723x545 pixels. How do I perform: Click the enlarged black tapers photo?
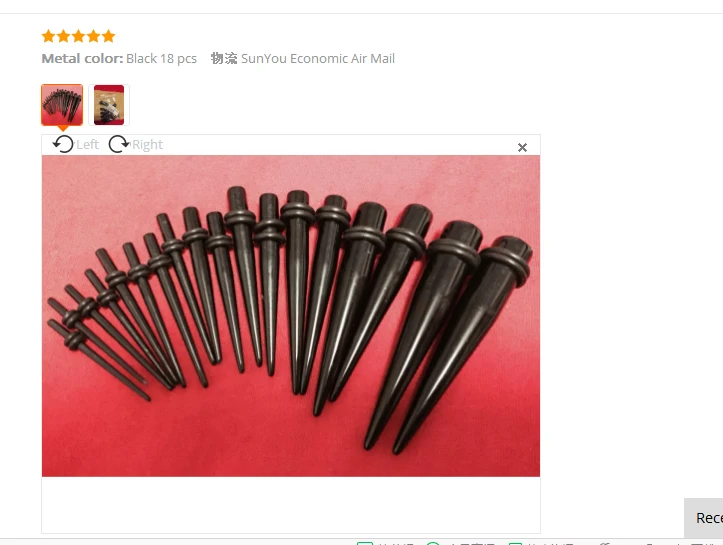(291, 316)
